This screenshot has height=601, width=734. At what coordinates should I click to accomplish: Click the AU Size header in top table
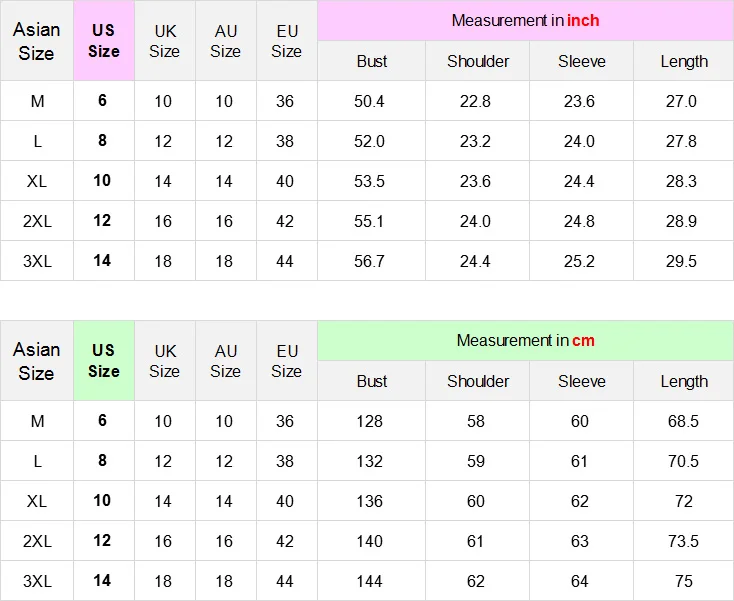pyautogui.click(x=226, y=41)
